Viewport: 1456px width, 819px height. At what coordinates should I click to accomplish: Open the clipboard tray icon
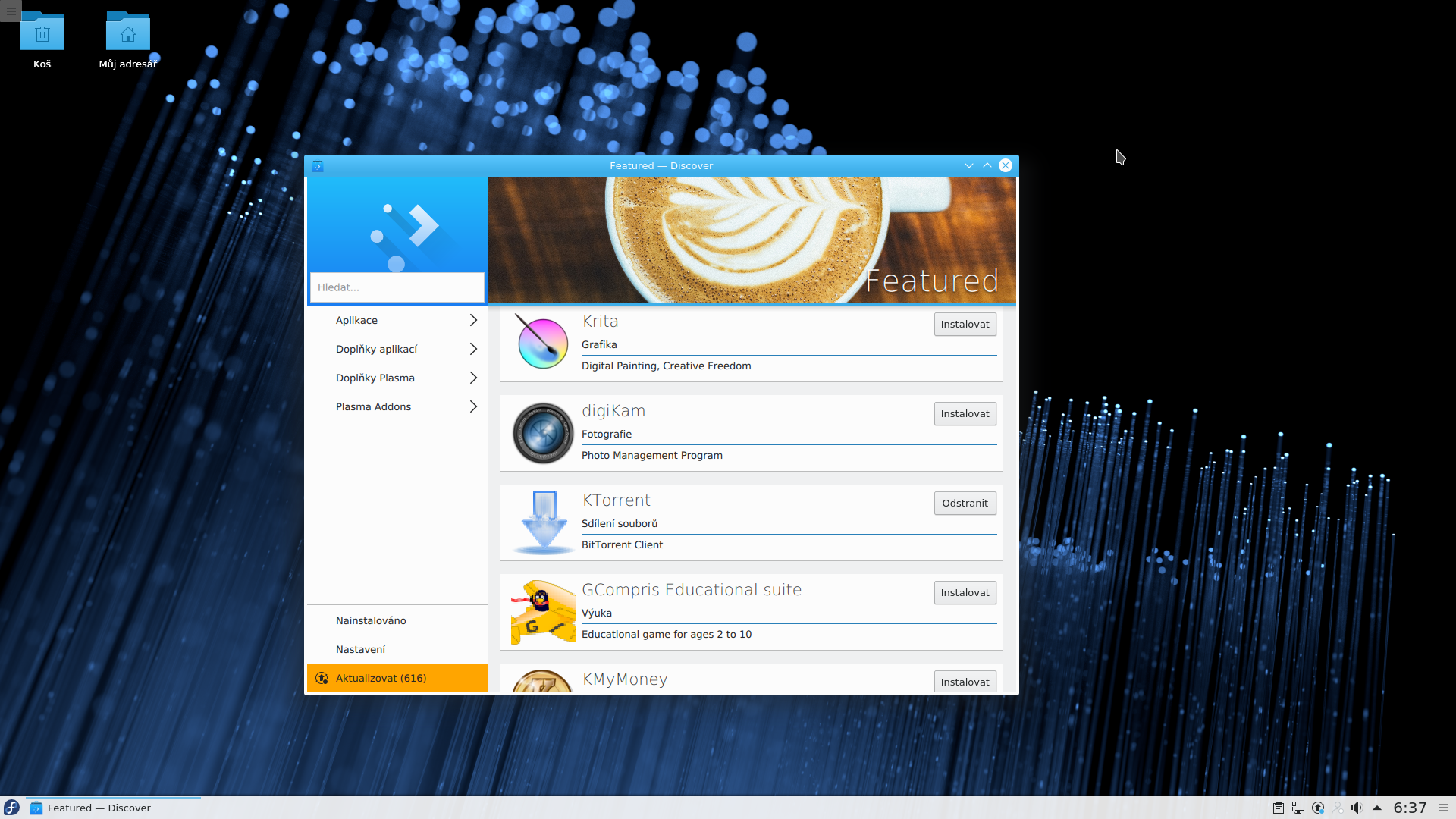pos(1278,808)
